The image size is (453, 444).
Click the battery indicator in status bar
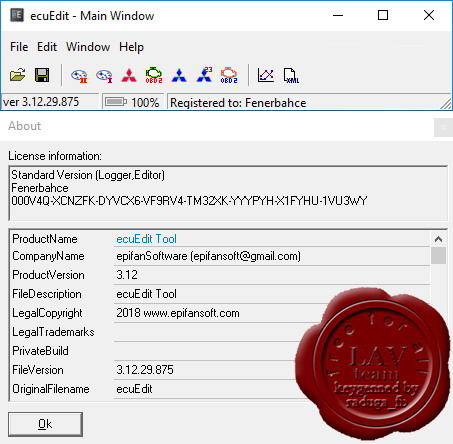116,102
